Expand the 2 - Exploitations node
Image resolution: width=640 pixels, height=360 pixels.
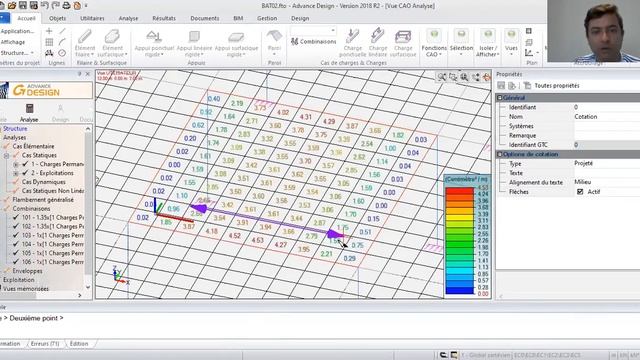(x=16, y=173)
